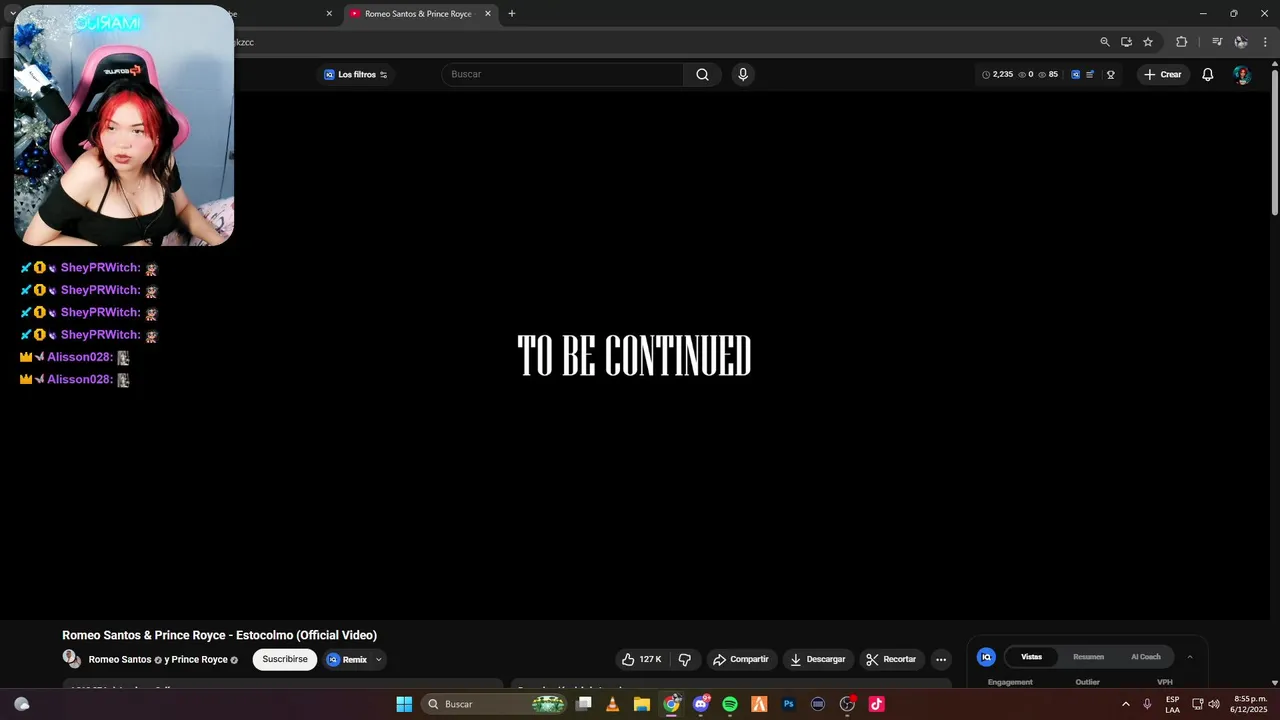1280x720 pixels.
Task: Open the 'Los filtros' dropdown
Action: click(356, 75)
